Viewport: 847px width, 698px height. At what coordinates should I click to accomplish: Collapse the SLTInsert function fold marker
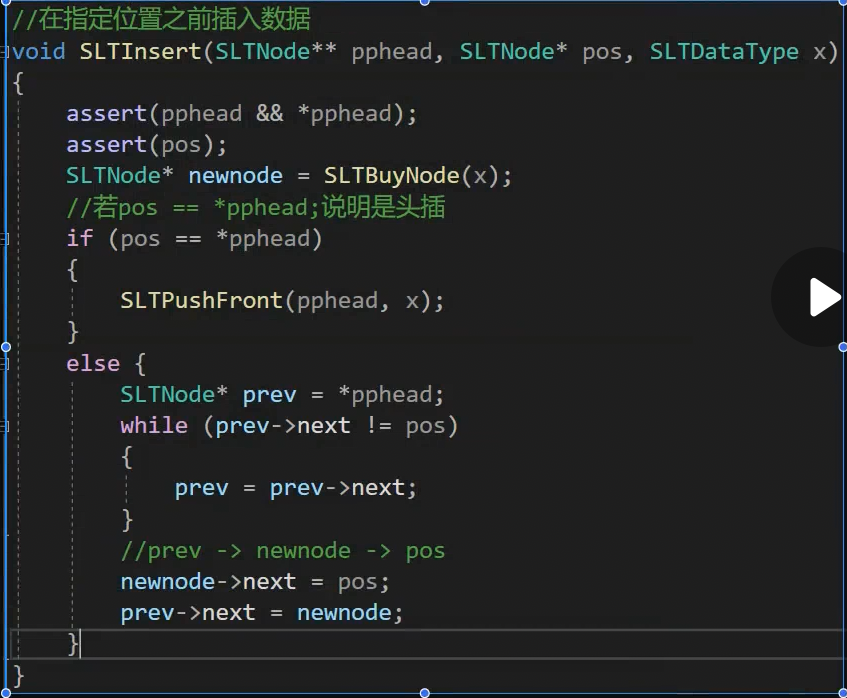(x=4, y=52)
